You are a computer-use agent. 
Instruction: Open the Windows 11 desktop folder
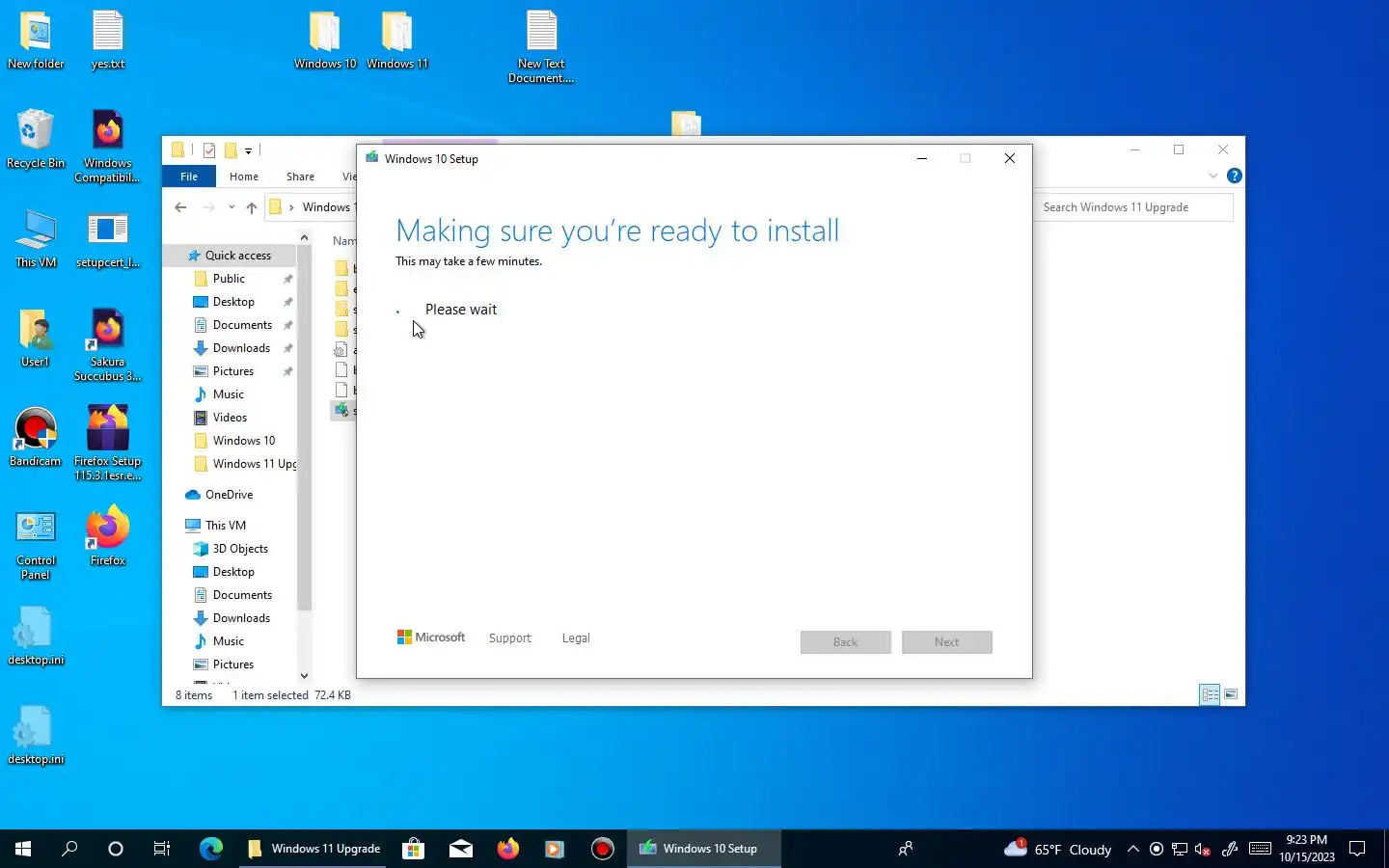(x=397, y=41)
